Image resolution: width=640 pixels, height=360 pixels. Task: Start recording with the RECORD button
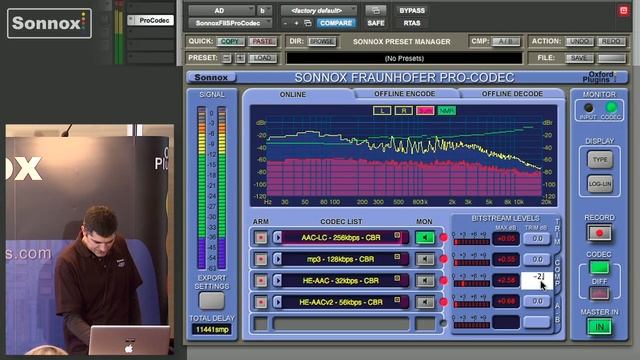[x=599, y=233]
